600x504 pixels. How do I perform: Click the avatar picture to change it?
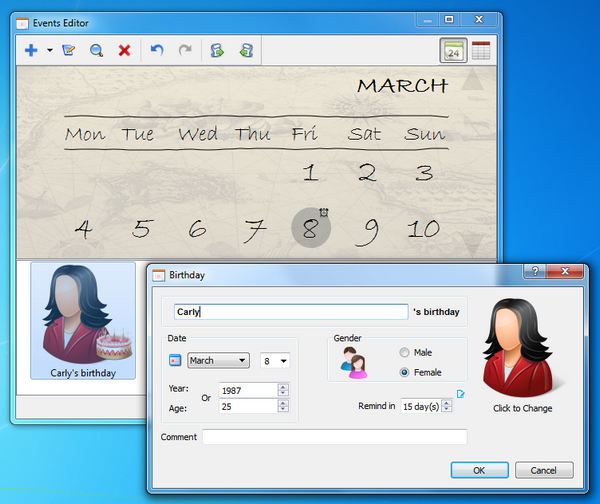(x=521, y=348)
